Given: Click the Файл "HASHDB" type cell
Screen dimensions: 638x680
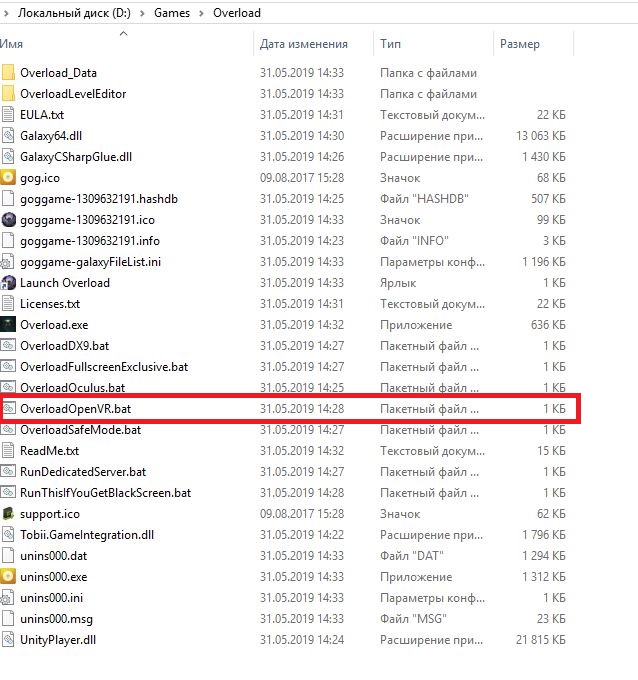Looking at the screenshot, I should click(424, 199).
